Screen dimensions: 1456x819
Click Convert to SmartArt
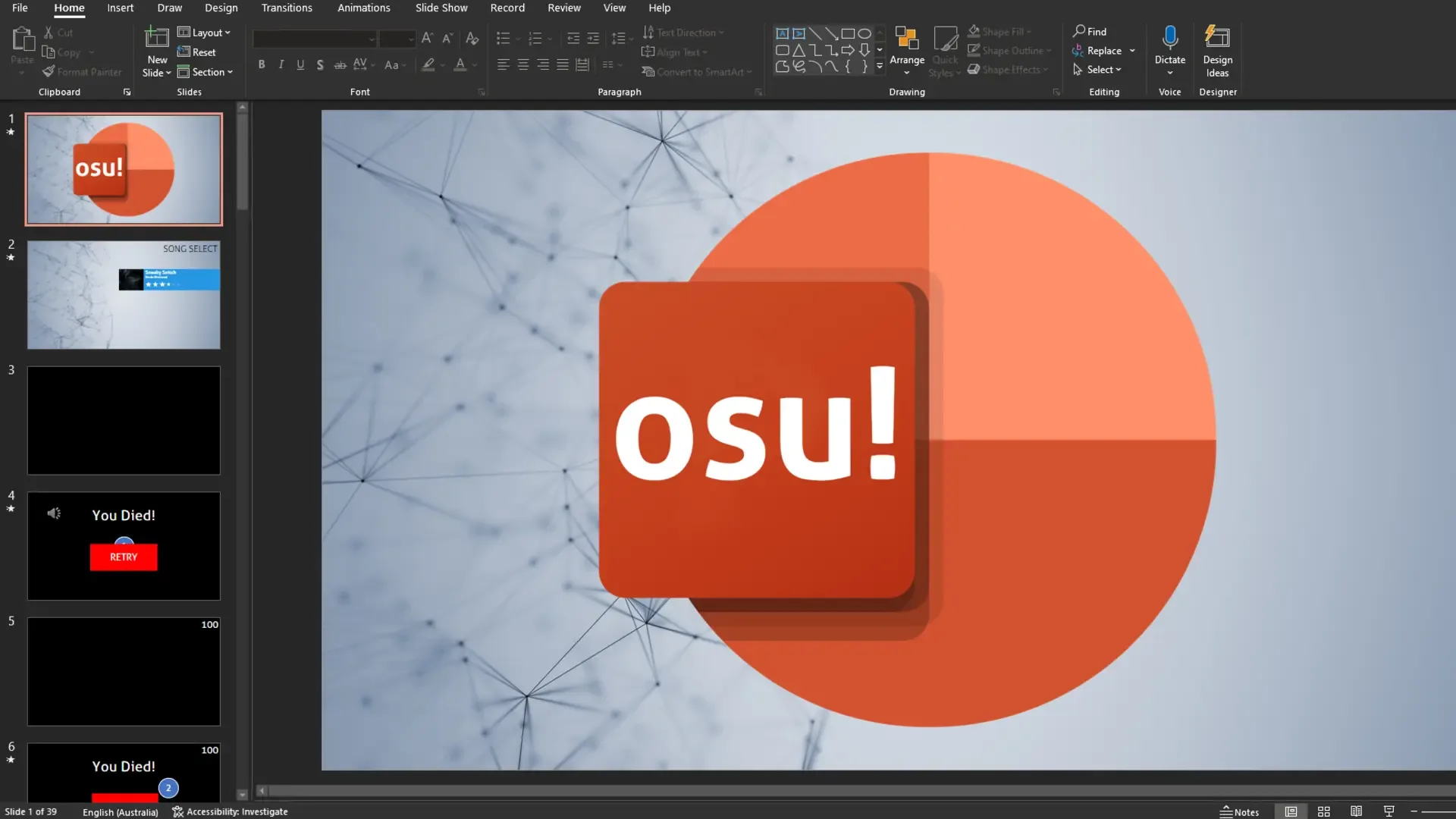coord(696,72)
